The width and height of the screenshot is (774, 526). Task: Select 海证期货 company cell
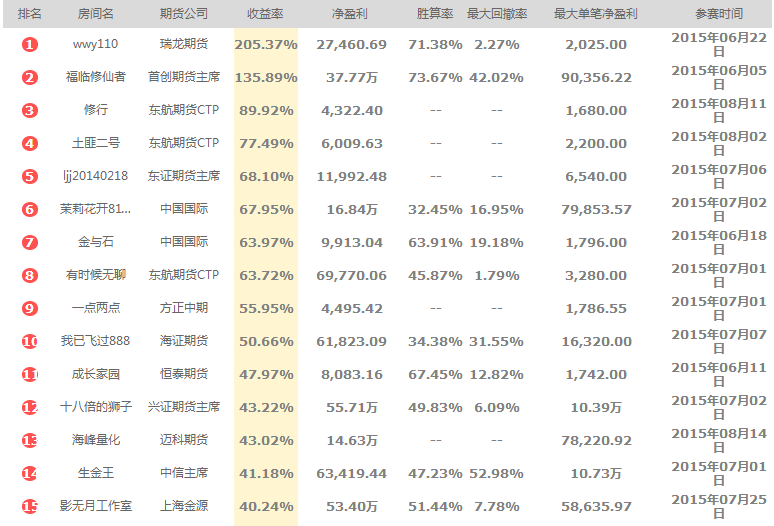tap(184, 341)
